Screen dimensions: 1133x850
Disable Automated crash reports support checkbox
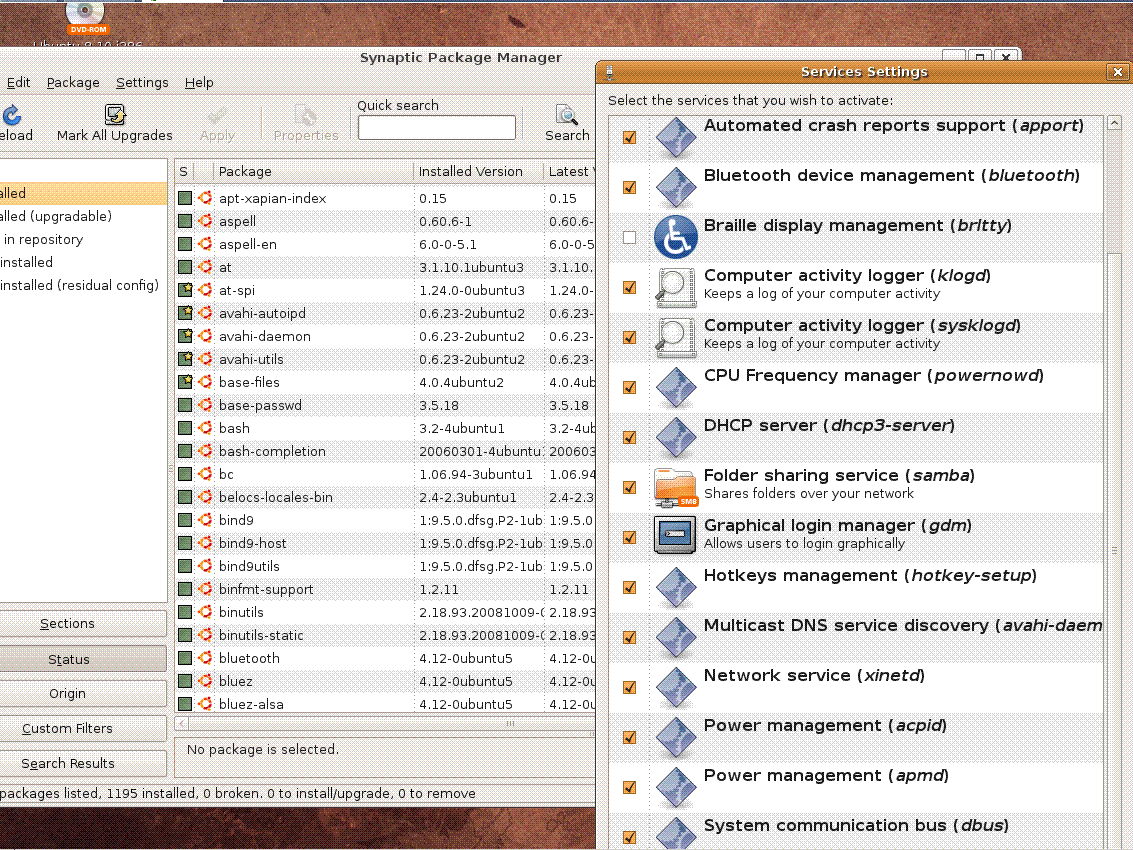629,137
